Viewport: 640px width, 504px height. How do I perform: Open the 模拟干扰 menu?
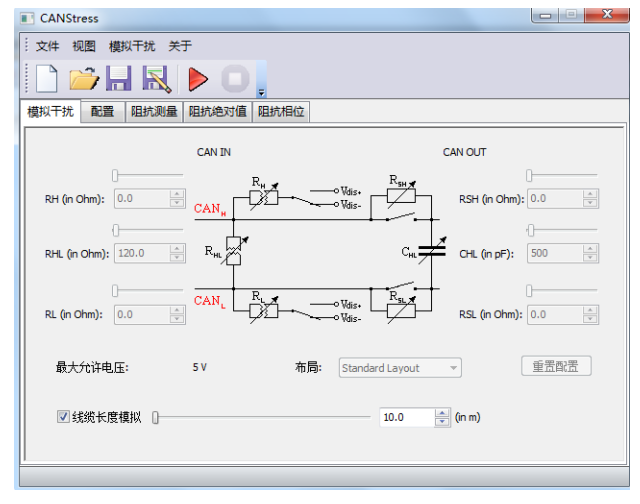(132, 46)
